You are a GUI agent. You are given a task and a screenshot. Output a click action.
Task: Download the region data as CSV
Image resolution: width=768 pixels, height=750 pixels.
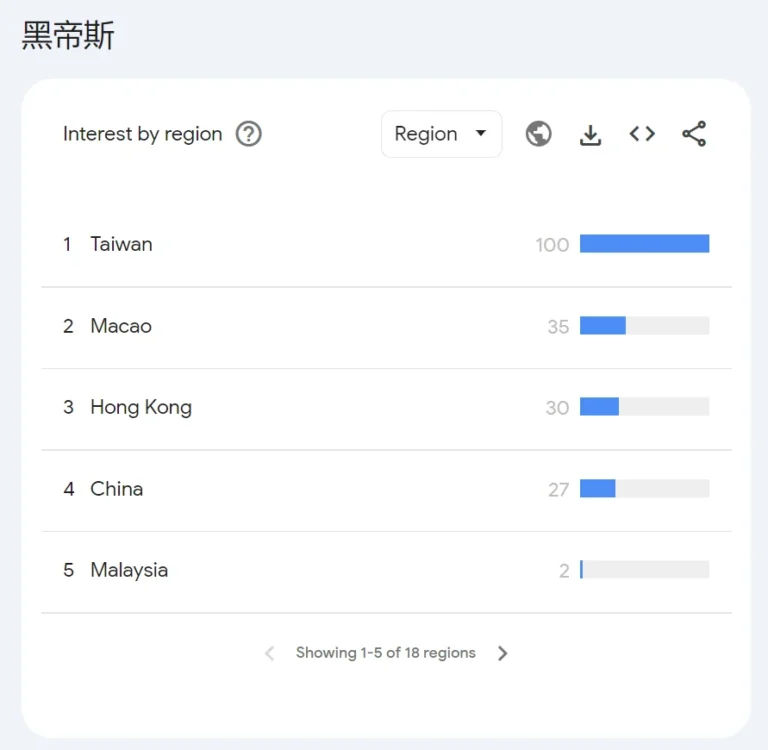tap(591, 134)
